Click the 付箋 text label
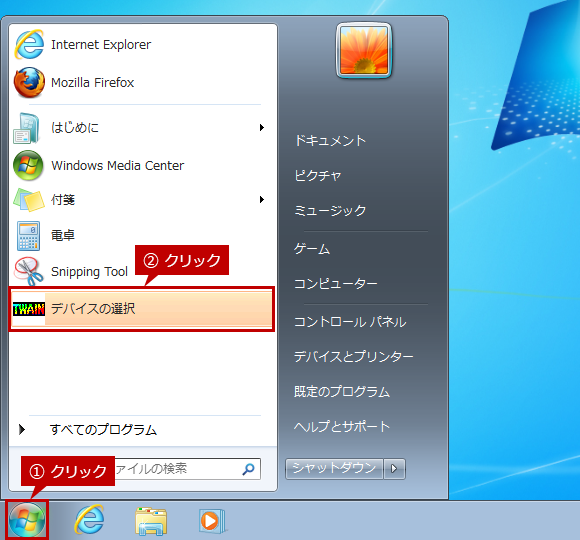Viewport: 580px width, 540px height. 63,200
